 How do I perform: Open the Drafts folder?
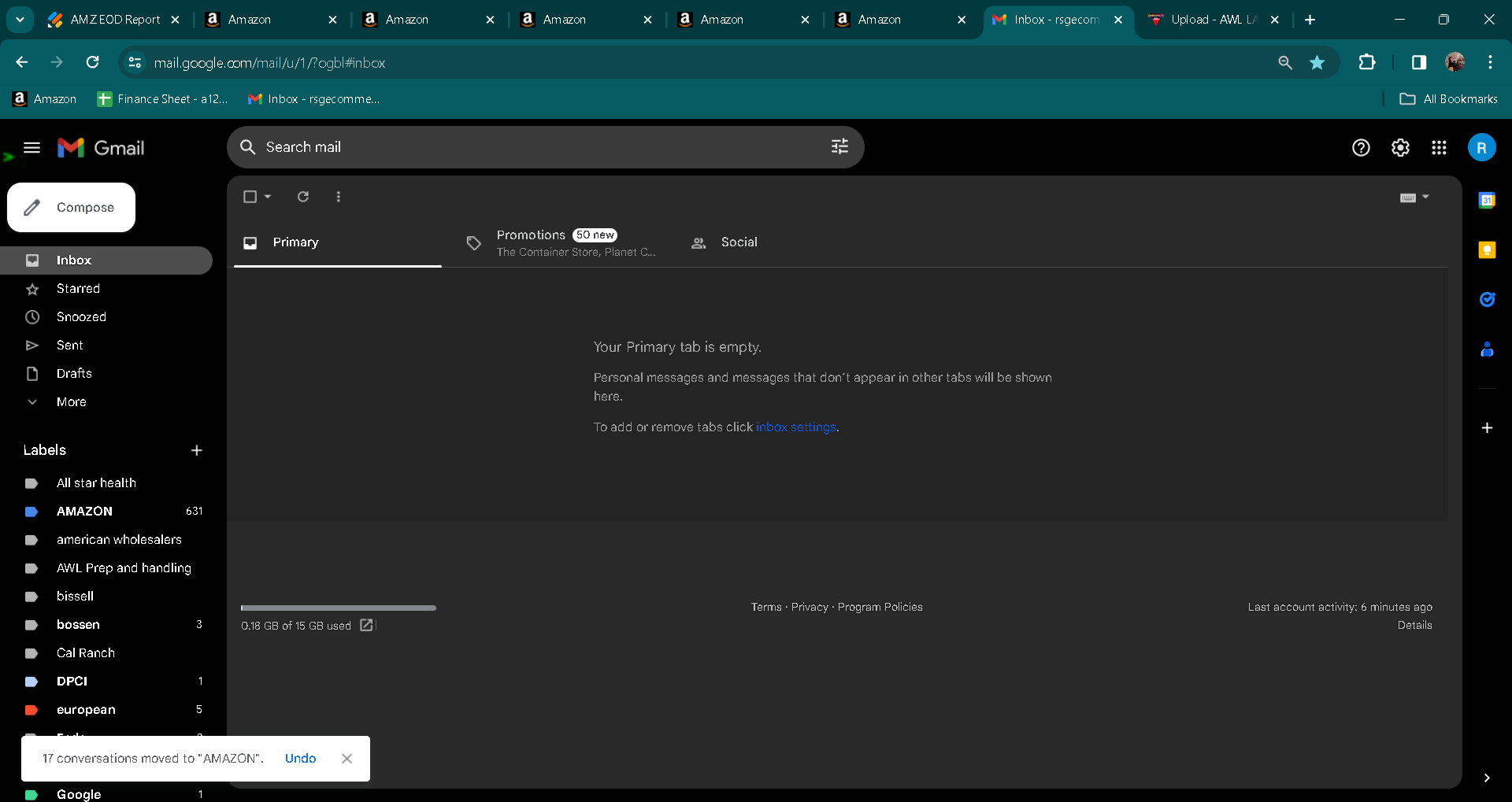(x=106, y=374)
